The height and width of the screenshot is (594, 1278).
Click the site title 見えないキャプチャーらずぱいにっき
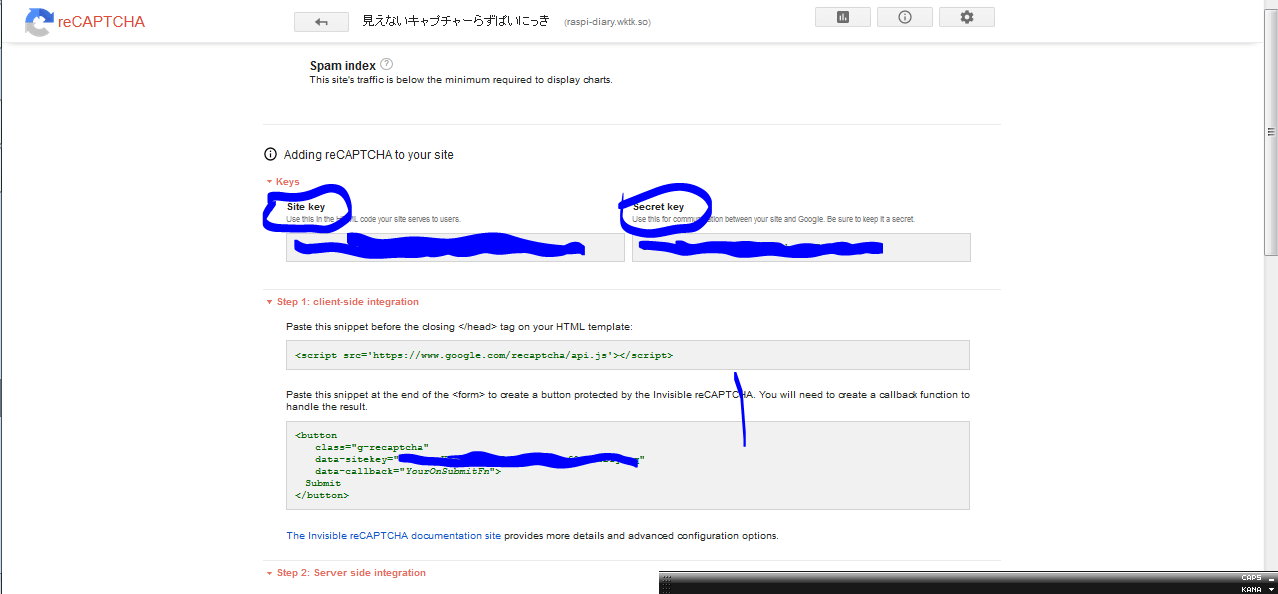click(456, 21)
